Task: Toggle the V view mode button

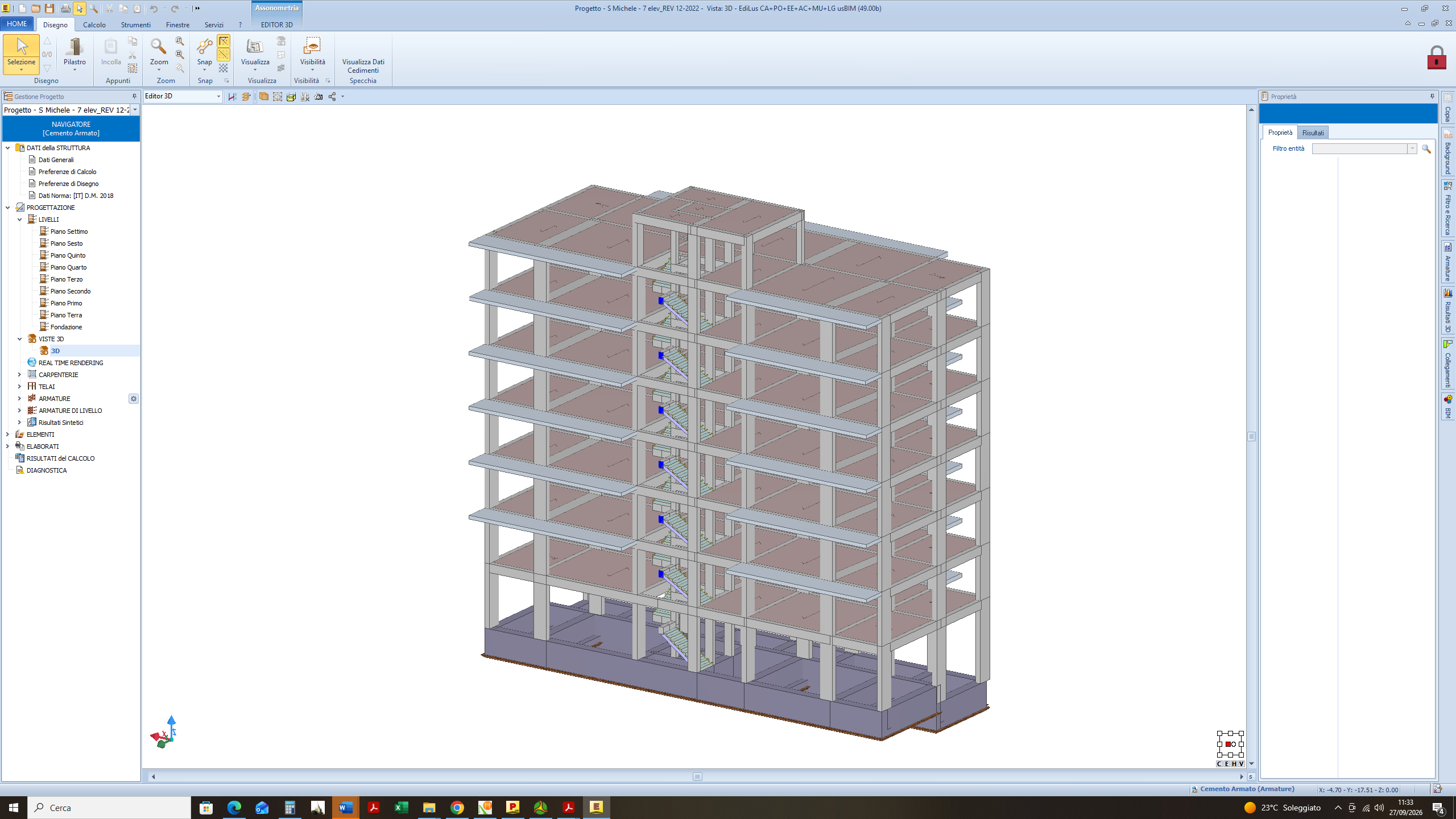Action: pos(1241,764)
